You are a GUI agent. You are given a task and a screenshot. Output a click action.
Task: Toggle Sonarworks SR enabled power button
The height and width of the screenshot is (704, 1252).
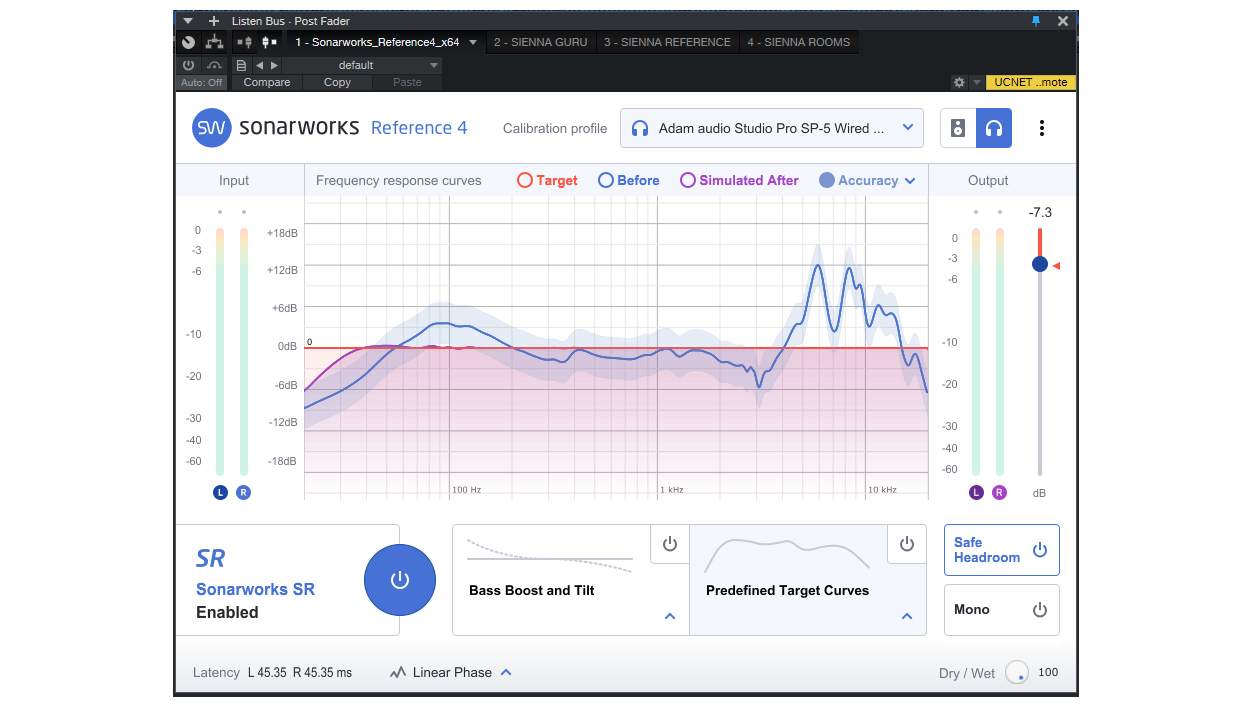(x=399, y=580)
